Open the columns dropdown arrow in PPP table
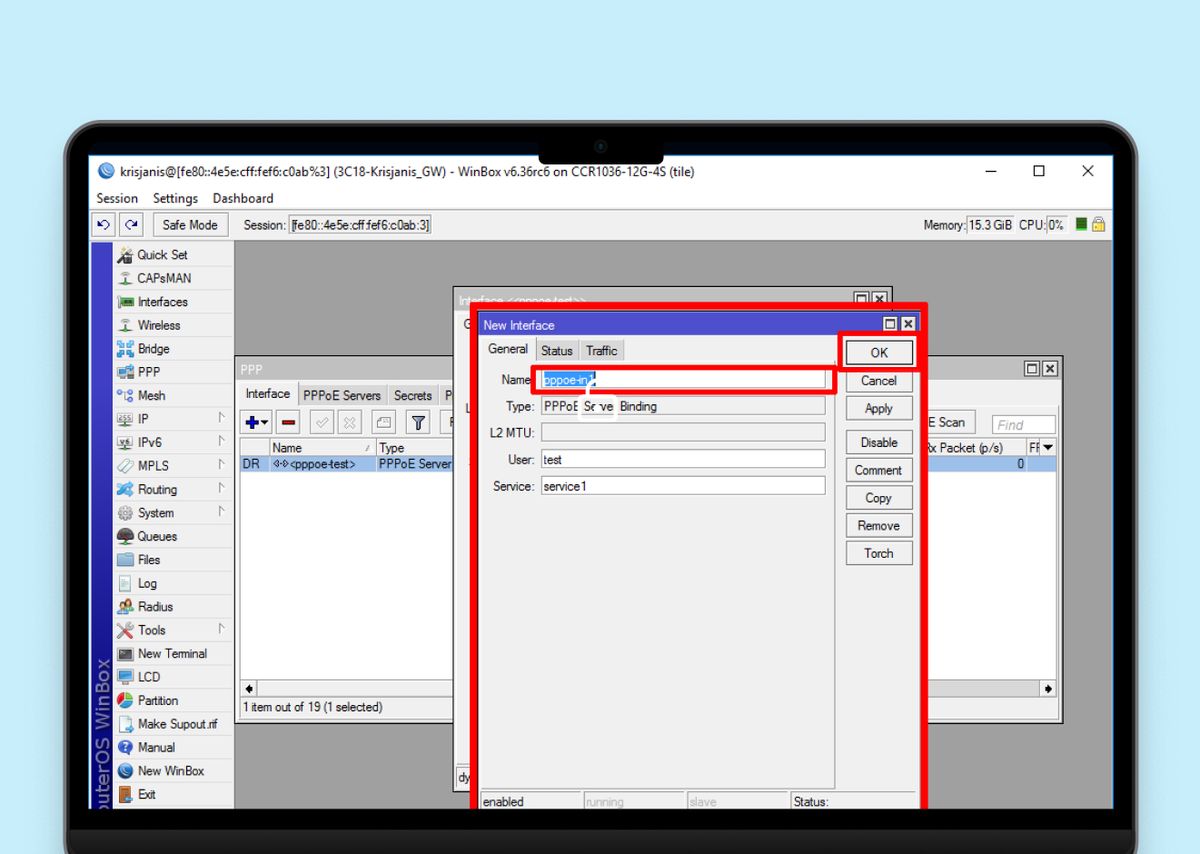Viewport: 1200px width, 854px height. [1048, 448]
